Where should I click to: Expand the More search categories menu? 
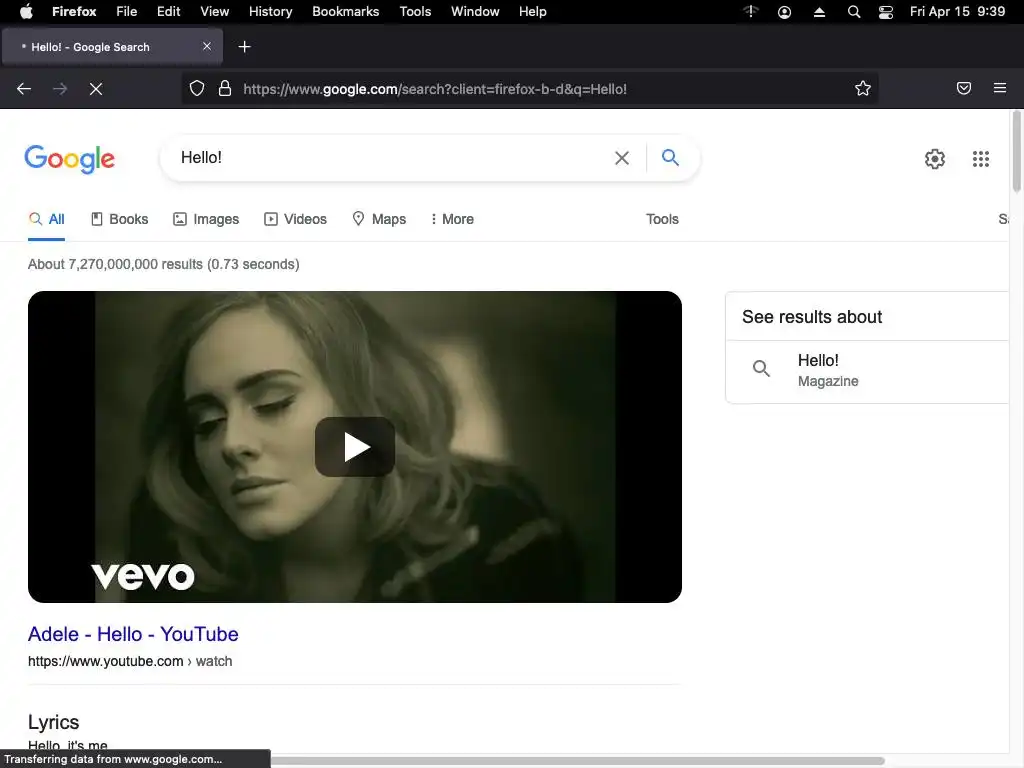pos(452,219)
